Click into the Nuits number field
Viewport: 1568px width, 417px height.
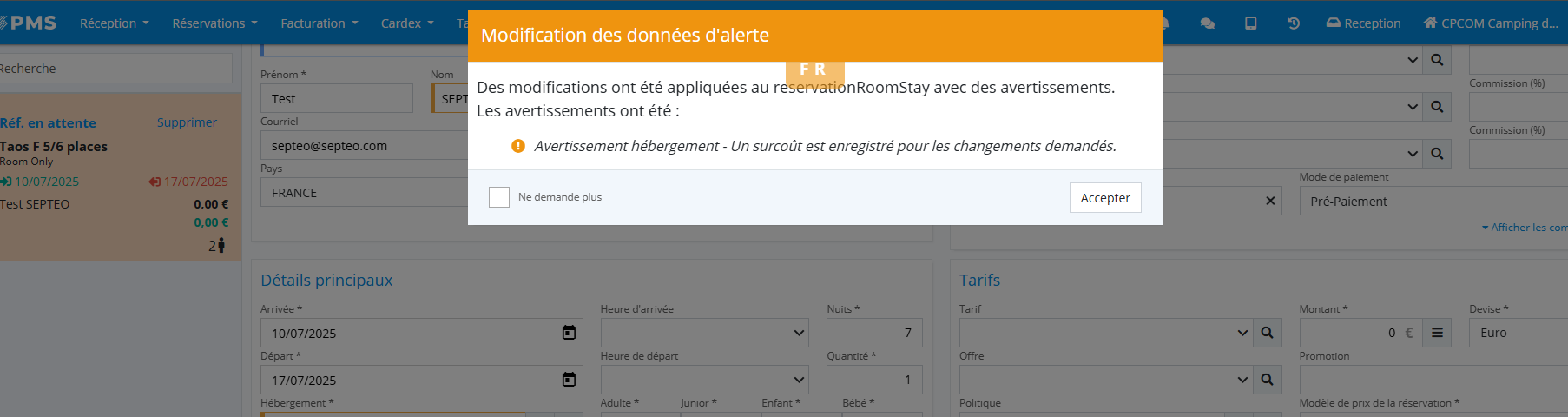click(x=873, y=333)
